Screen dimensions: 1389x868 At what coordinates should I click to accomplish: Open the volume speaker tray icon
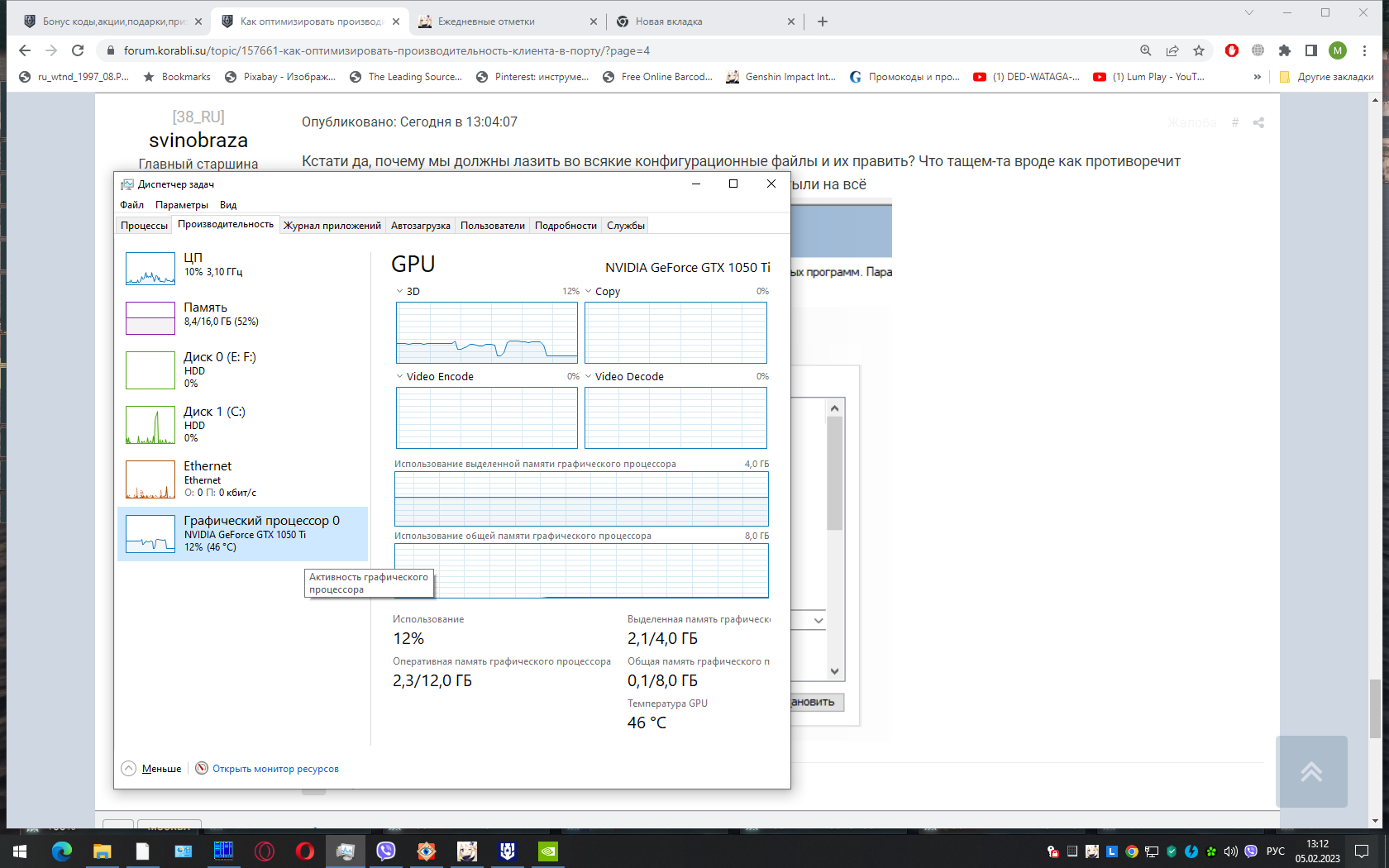tap(1230, 851)
